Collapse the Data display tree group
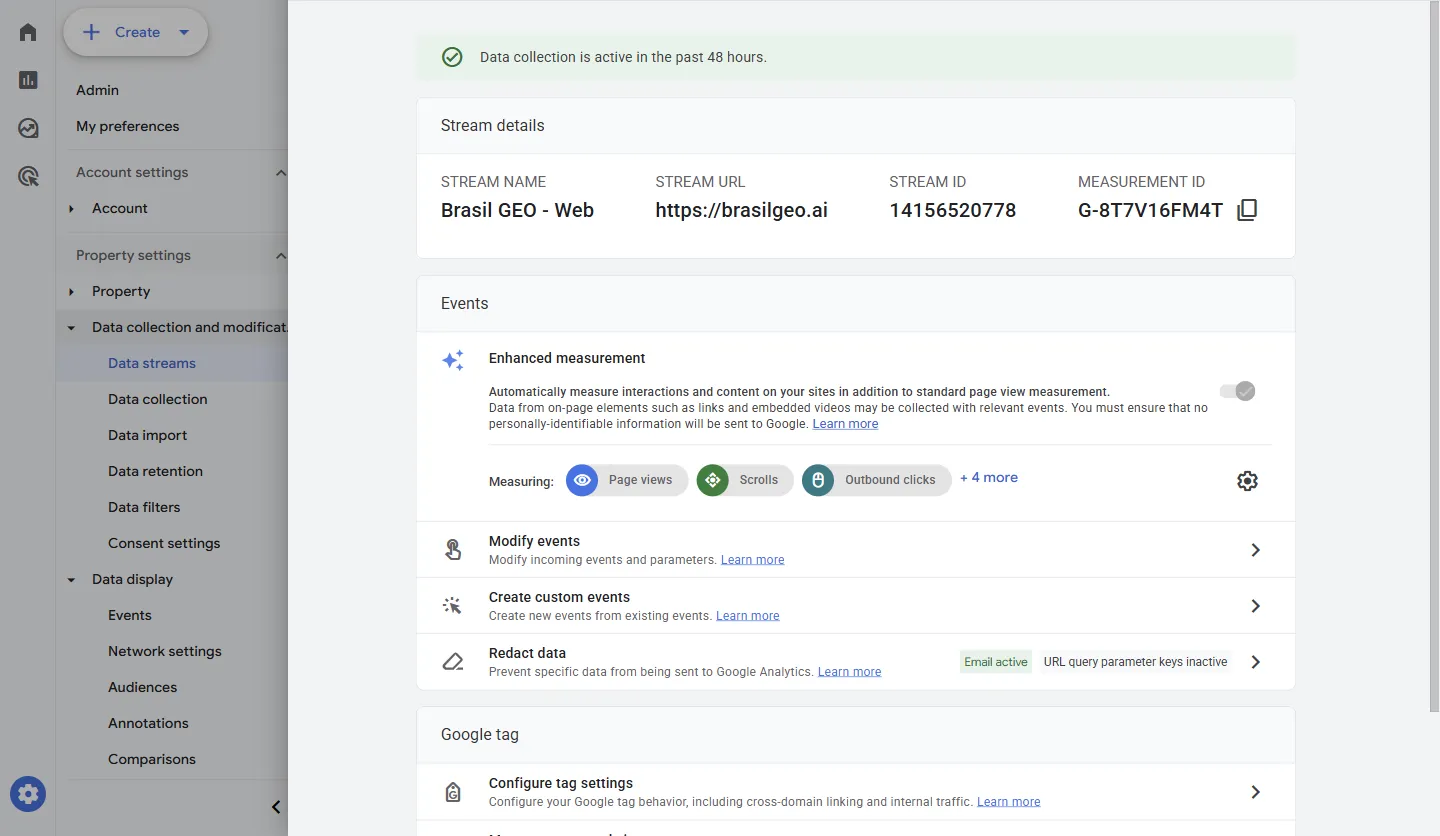The width and height of the screenshot is (1440, 836). point(71,580)
